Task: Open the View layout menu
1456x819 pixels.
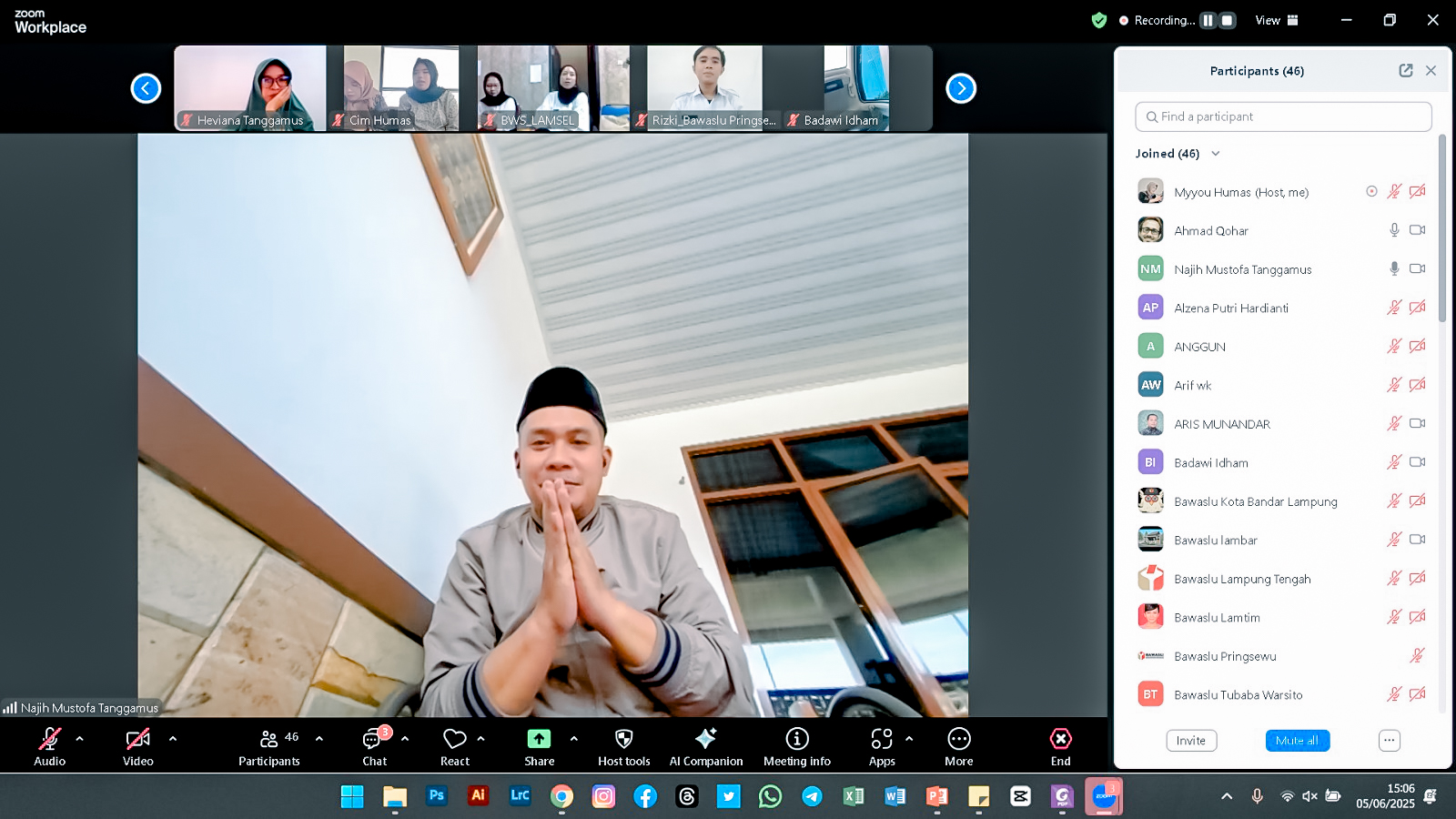Action: point(1277,20)
